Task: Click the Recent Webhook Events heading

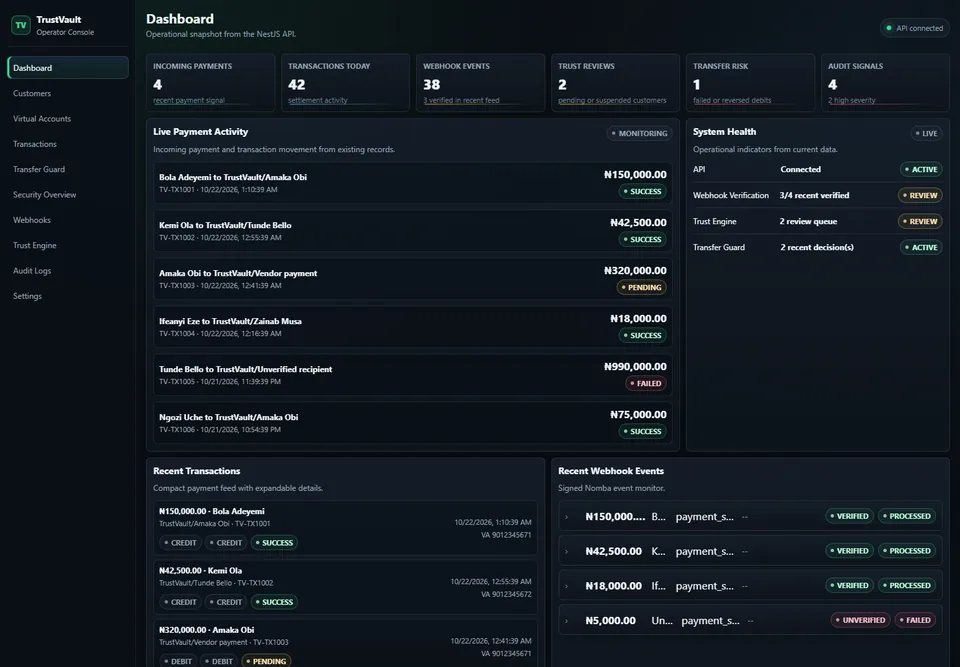Action: point(610,471)
